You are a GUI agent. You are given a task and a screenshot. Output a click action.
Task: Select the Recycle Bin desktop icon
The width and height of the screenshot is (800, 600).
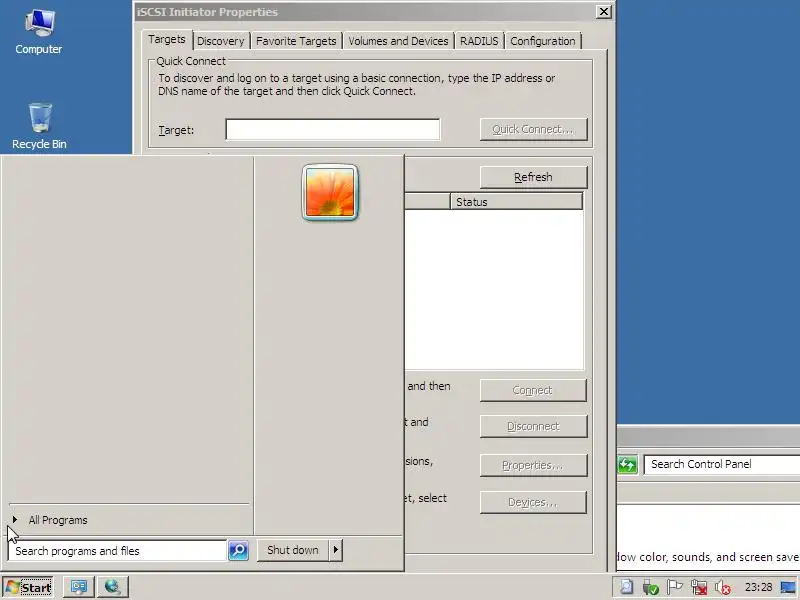point(39,126)
